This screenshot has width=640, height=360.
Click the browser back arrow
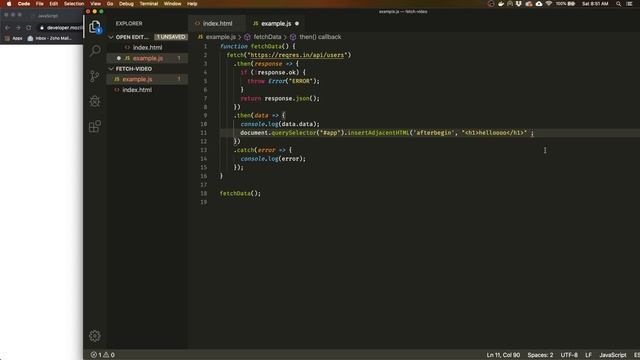point(7,28)
